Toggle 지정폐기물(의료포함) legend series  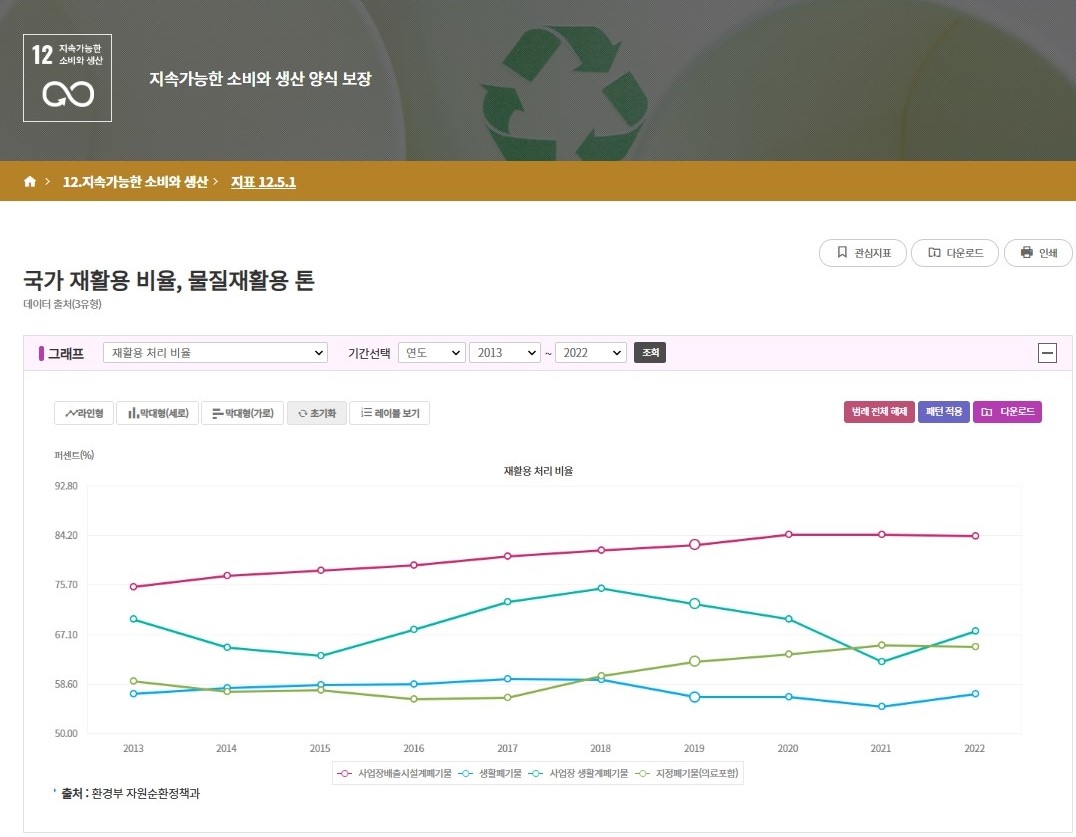(692, 773)
